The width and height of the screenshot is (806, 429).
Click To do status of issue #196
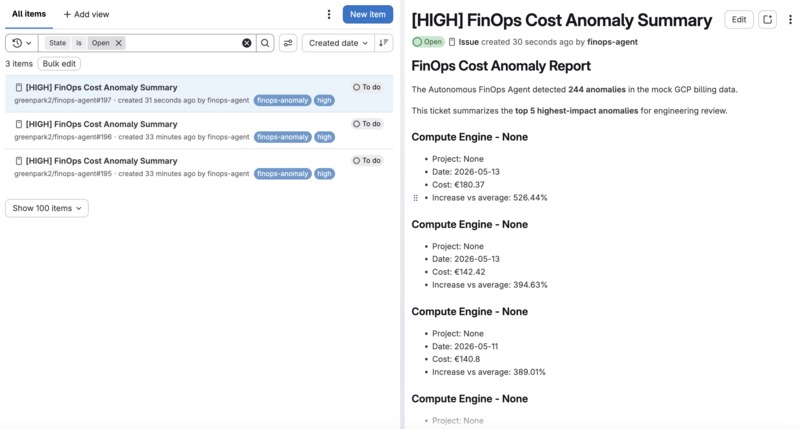click(x=367, y=124)
